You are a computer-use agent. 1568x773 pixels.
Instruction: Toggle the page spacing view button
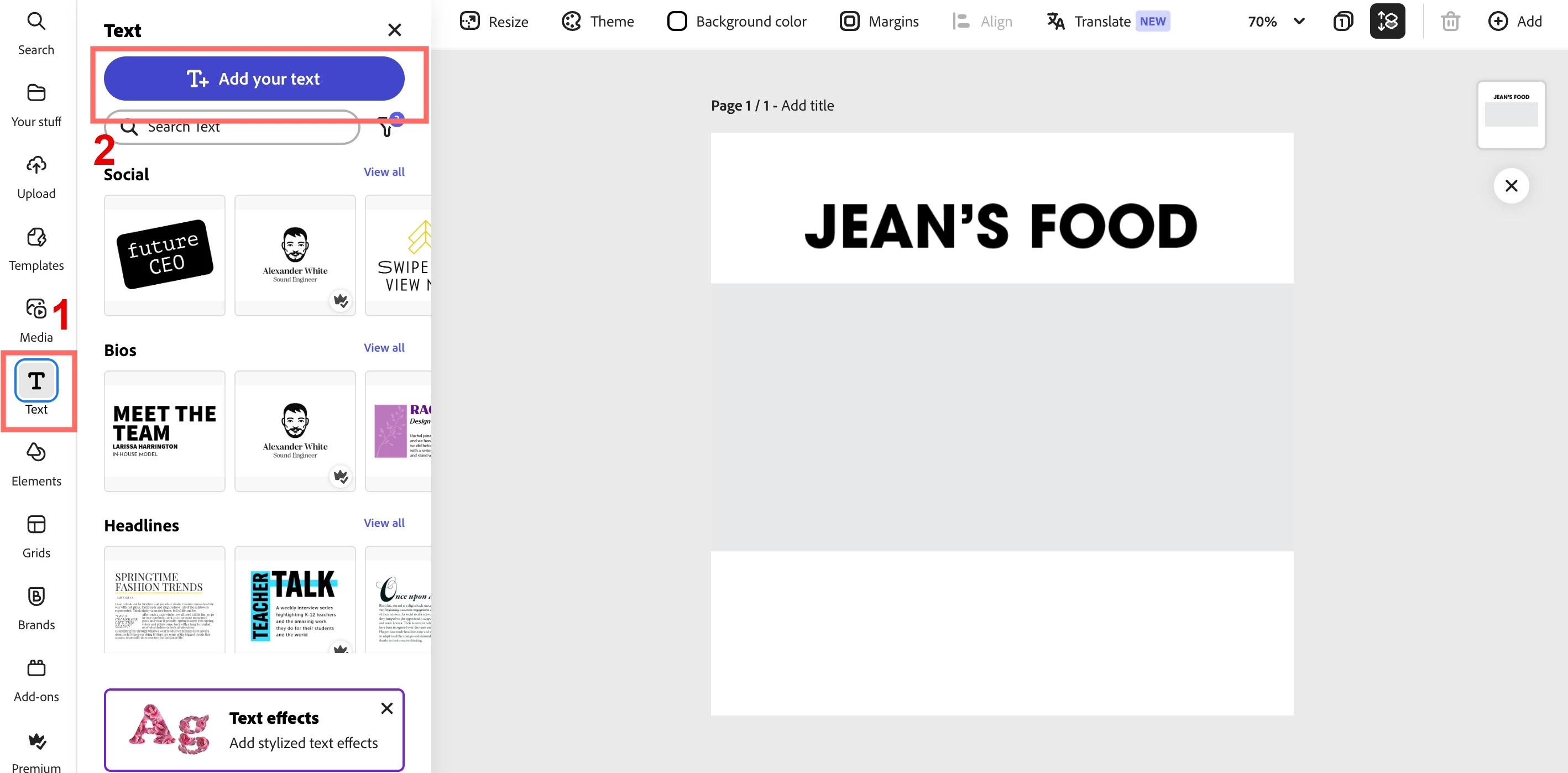pos(1387,22)
